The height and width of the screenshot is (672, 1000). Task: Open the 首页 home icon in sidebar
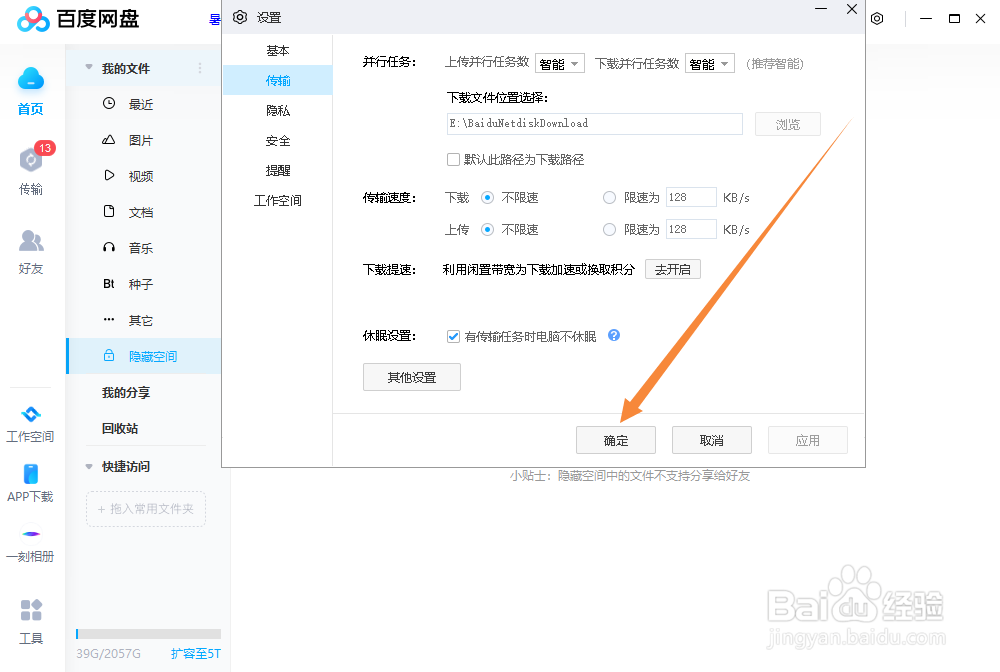(30, 89)
